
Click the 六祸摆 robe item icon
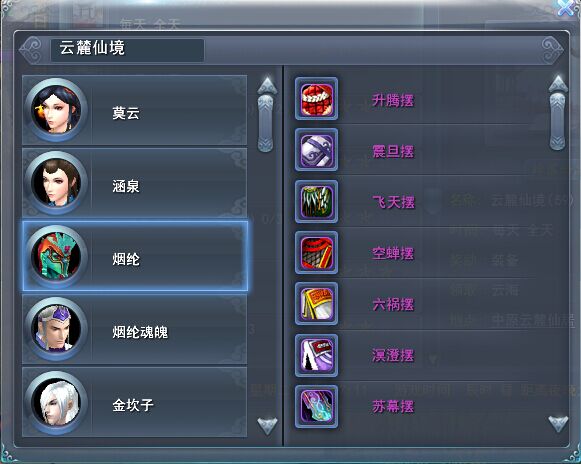tap(316, 304)
